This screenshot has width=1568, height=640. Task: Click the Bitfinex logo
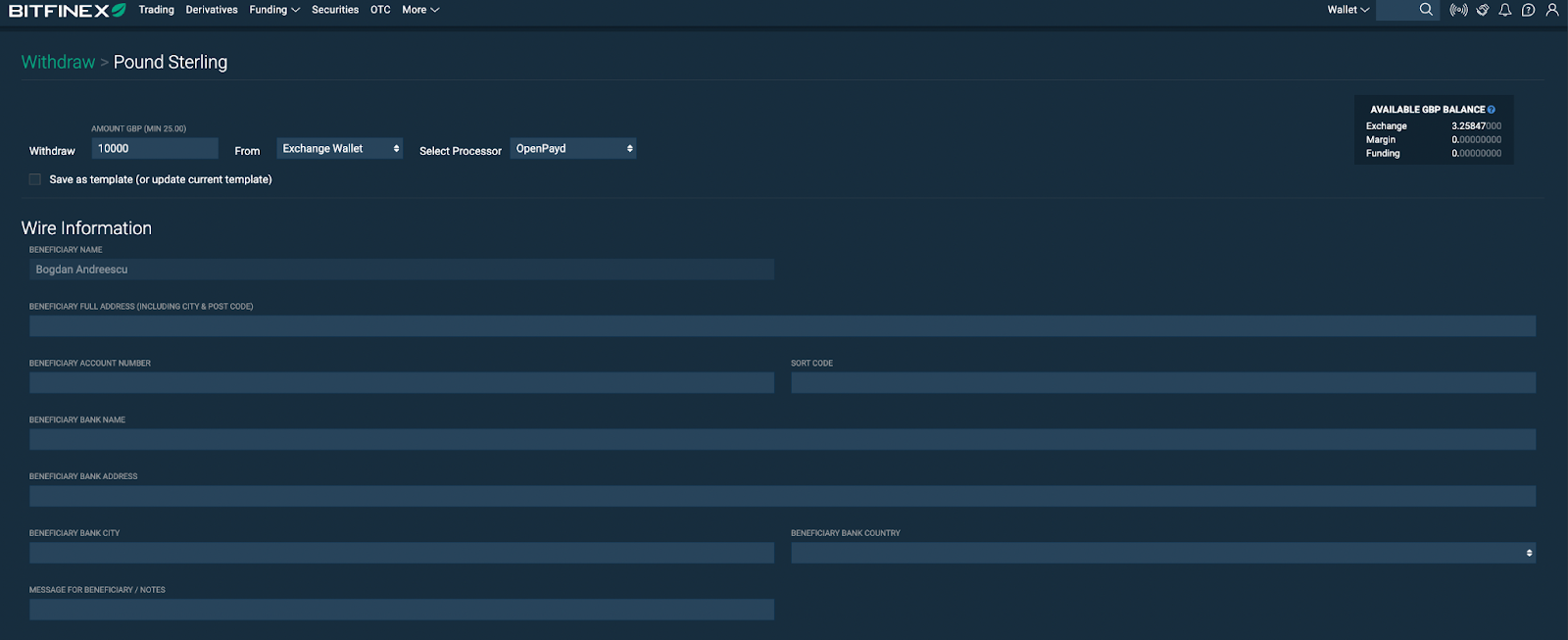click(x=67, y=10)
